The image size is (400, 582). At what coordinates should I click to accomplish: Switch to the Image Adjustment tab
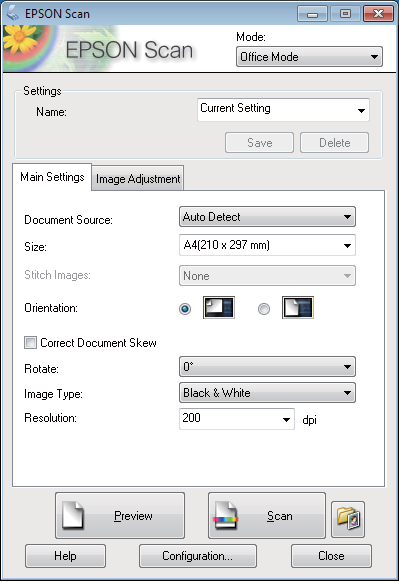click(138, 179)
